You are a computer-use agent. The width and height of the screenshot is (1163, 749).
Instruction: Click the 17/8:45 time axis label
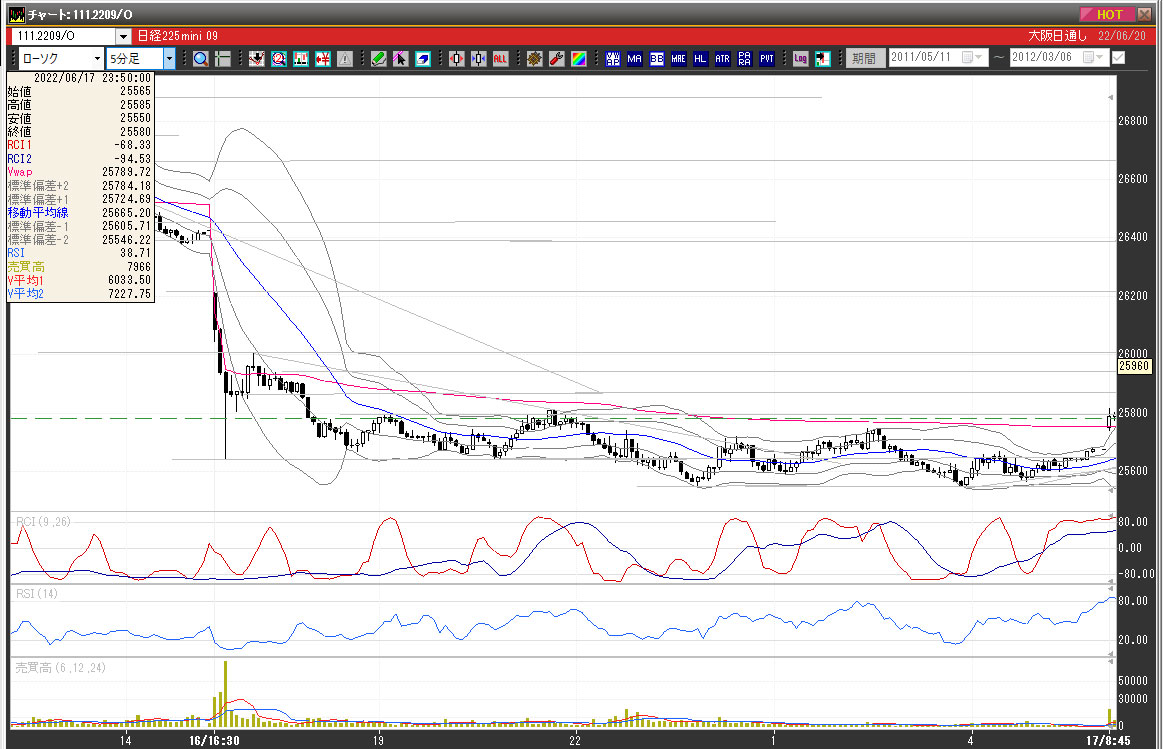point(1108,740)
